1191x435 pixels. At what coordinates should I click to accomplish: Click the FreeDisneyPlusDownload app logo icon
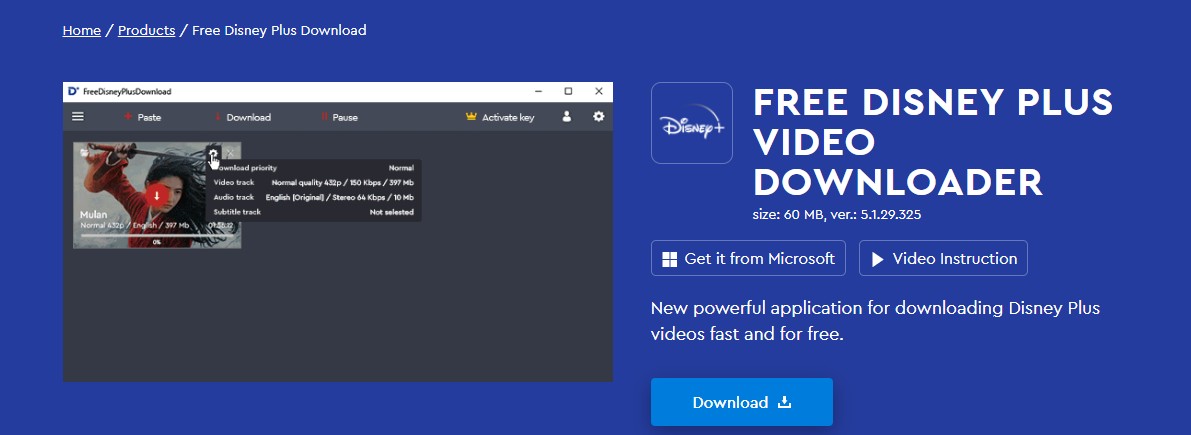pyautogui.click(x=73, y=91)
